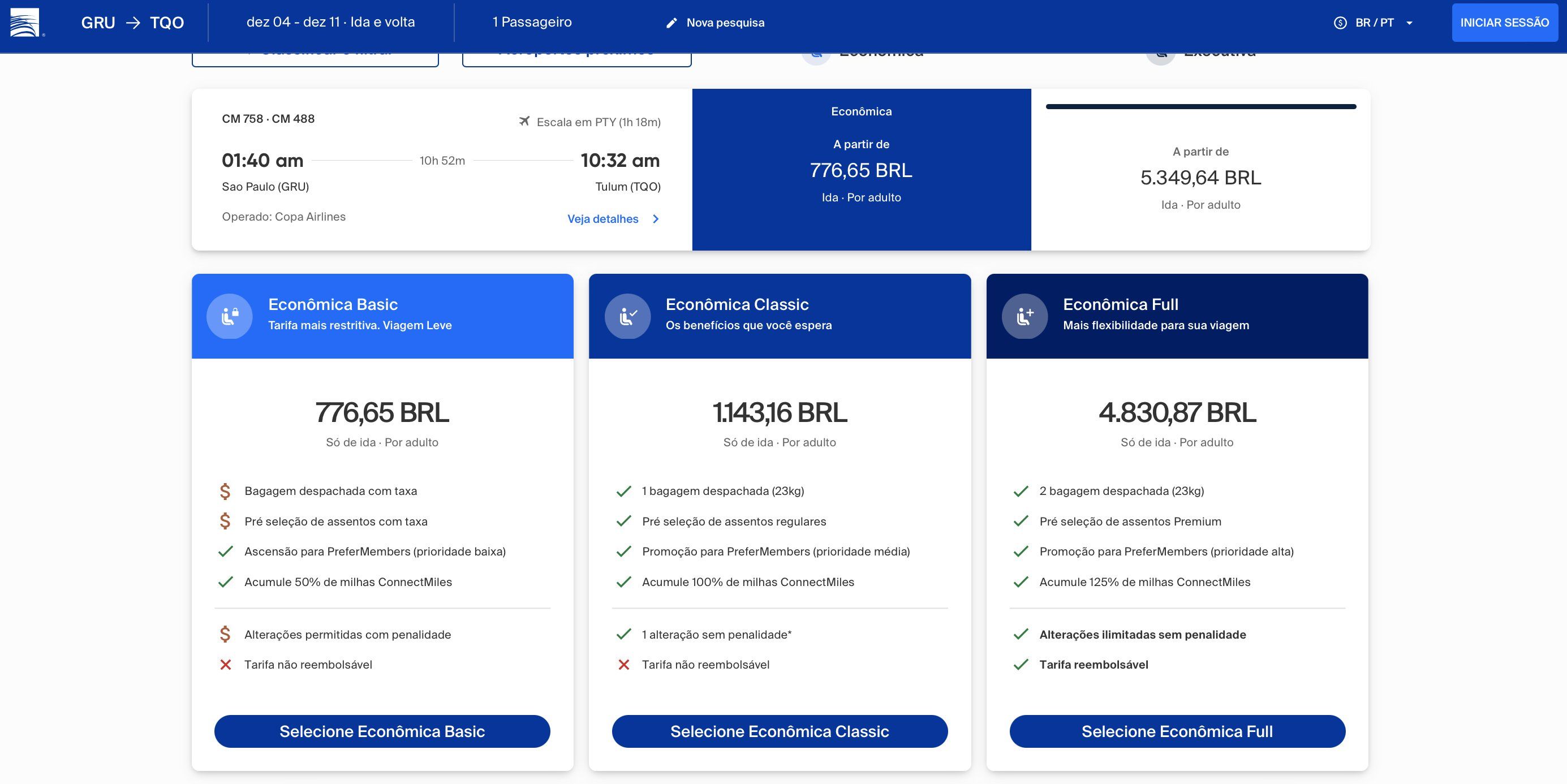Viewport: 1567px width, 784px height.
Task: Click checkmark beside Acumule 100% de milhas
Action: click(x=623, y=582)
